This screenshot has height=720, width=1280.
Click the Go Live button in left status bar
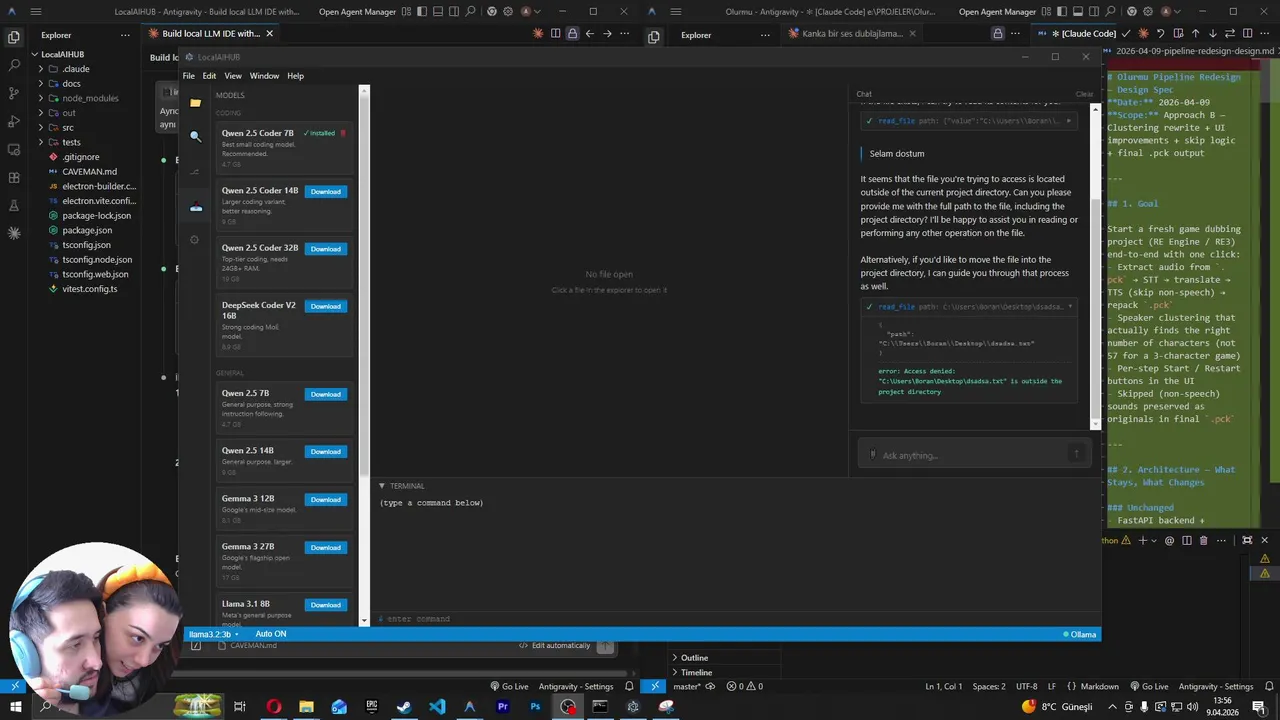pos(509,686)
